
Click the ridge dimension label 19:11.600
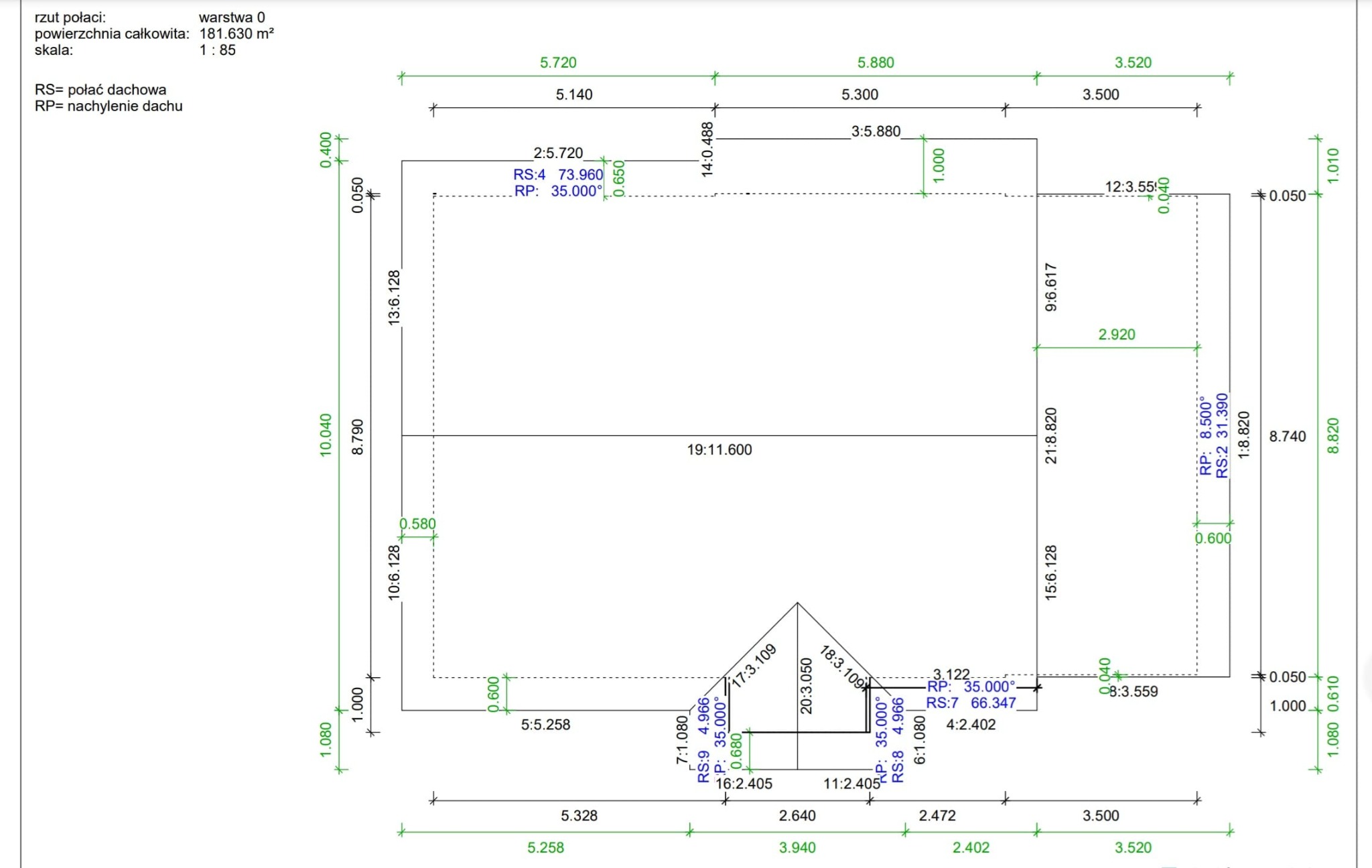(719, 449)
